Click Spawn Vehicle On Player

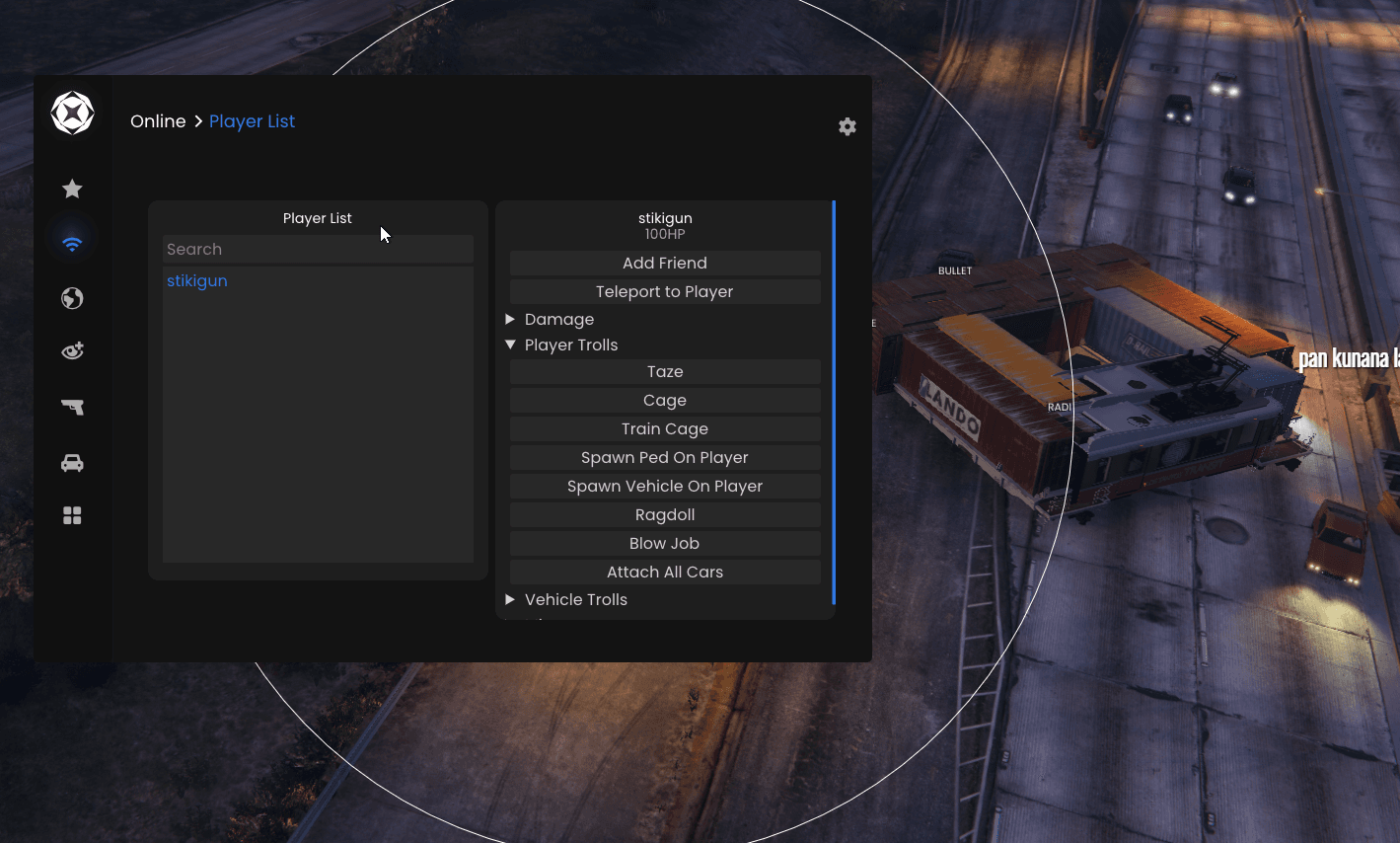tap(665, 486)
